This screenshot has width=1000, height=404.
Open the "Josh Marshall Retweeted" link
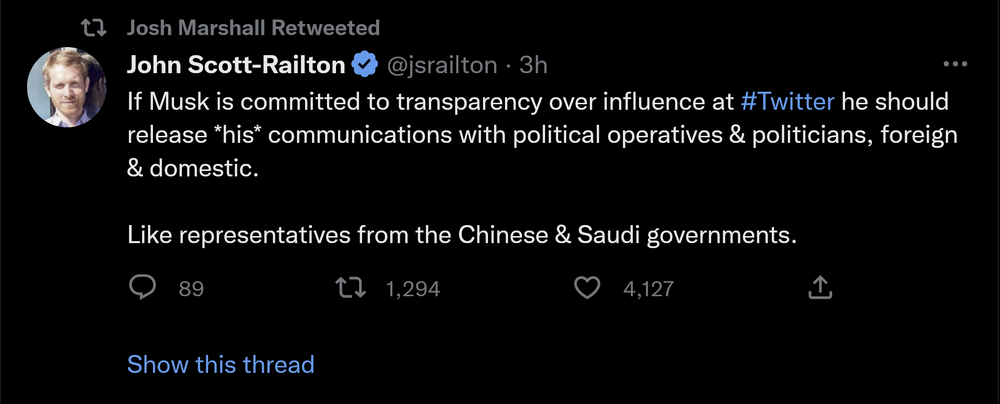tap(253, 27)
